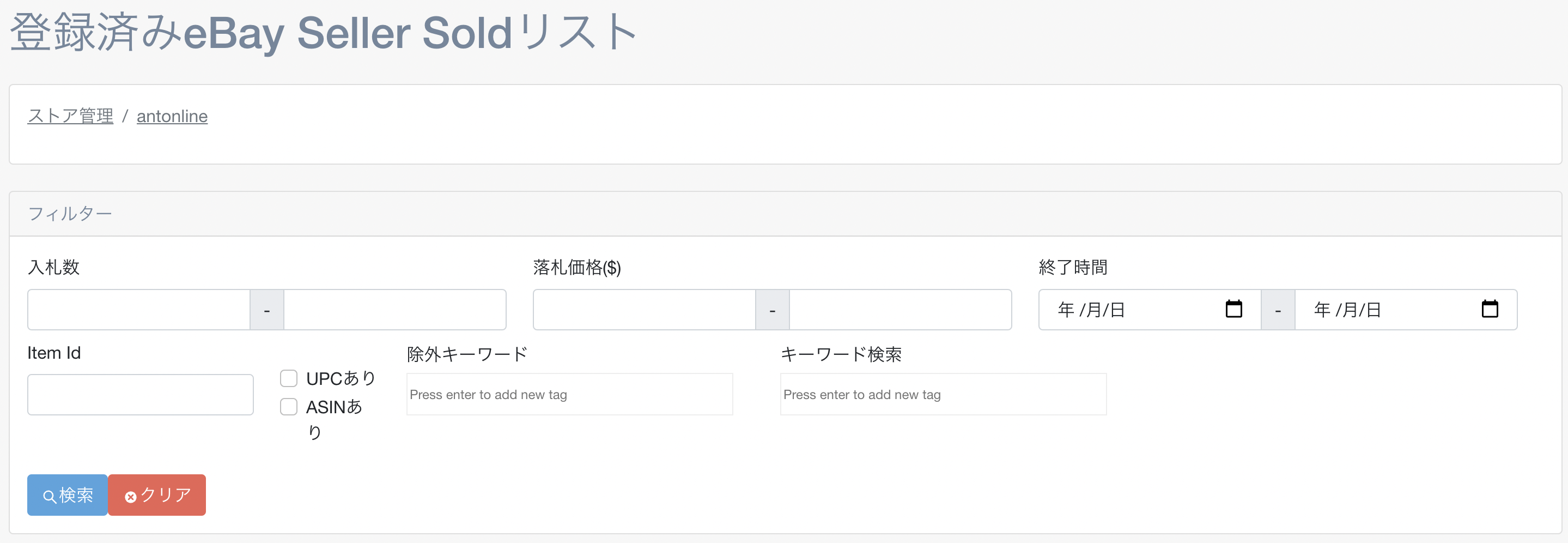Select the end date 終了時間 field

1388,310
